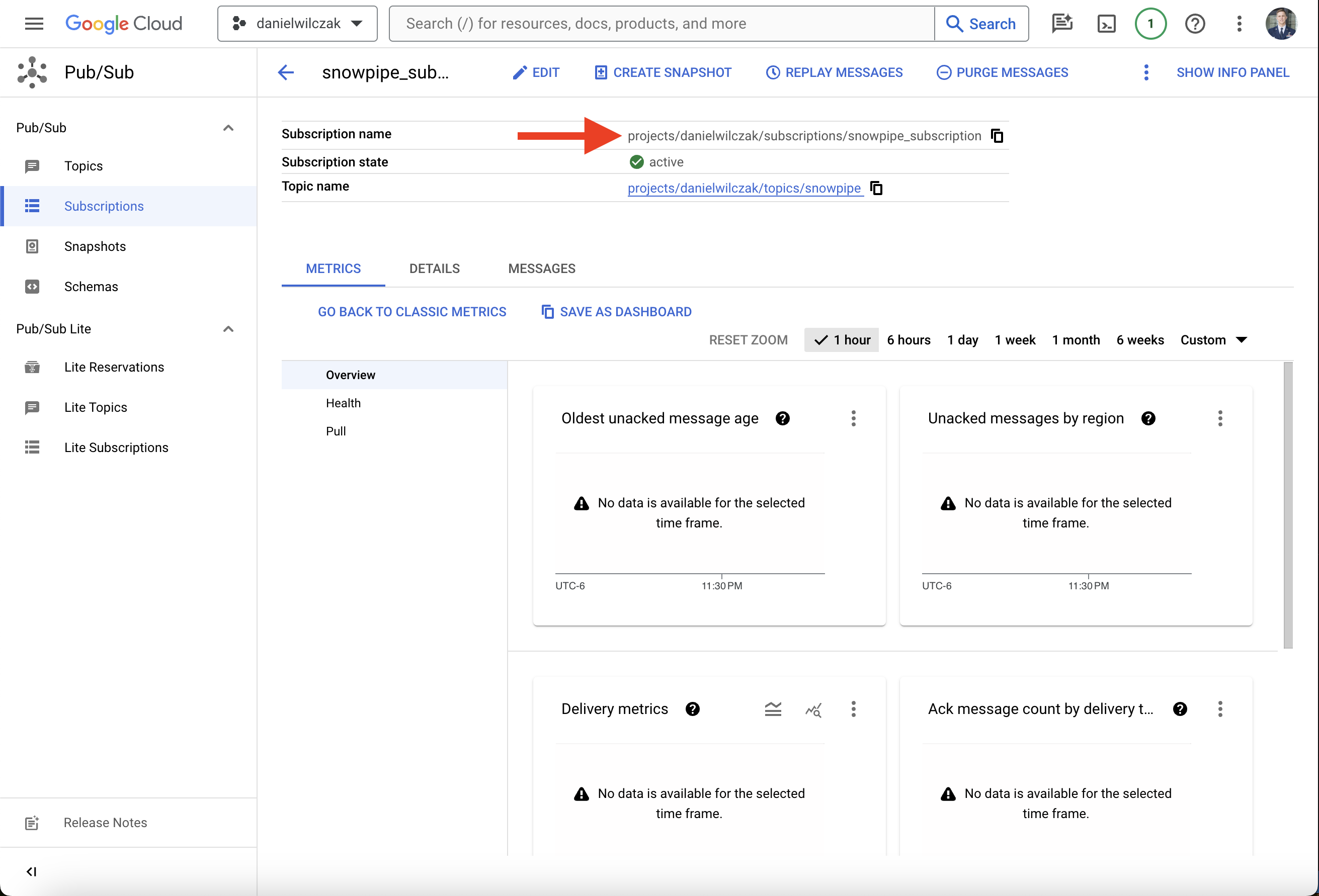Open Snapshots in the sidebar
The image size is (1319, 896).
128,246
